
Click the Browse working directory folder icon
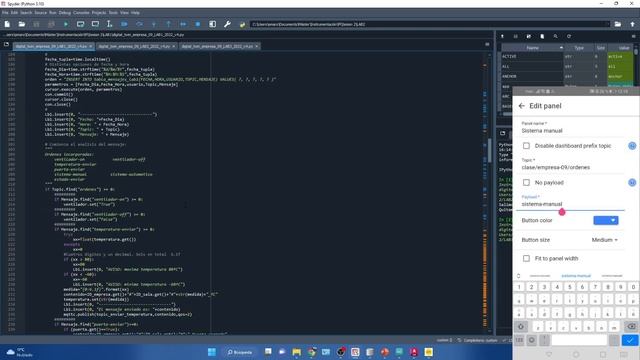click(x=618, y=24)
